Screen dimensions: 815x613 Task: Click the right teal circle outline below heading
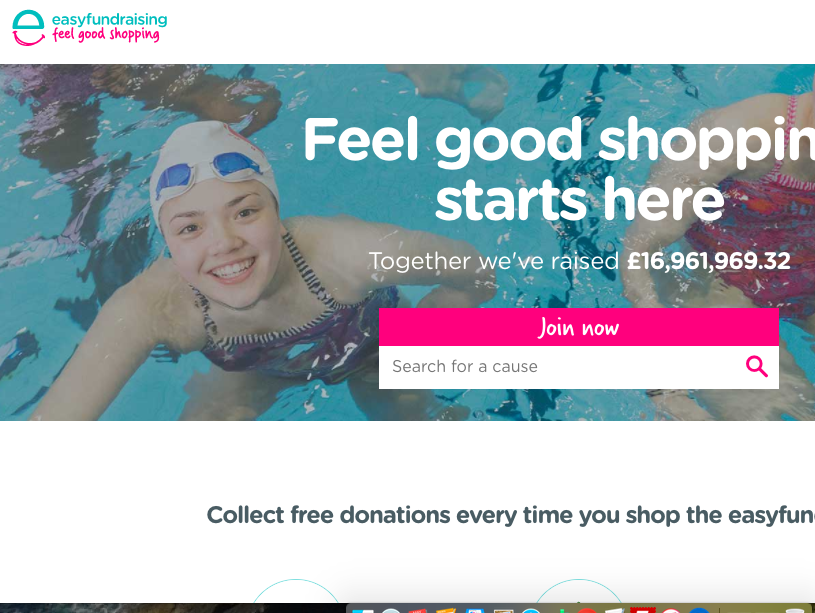tap(578, 591)
